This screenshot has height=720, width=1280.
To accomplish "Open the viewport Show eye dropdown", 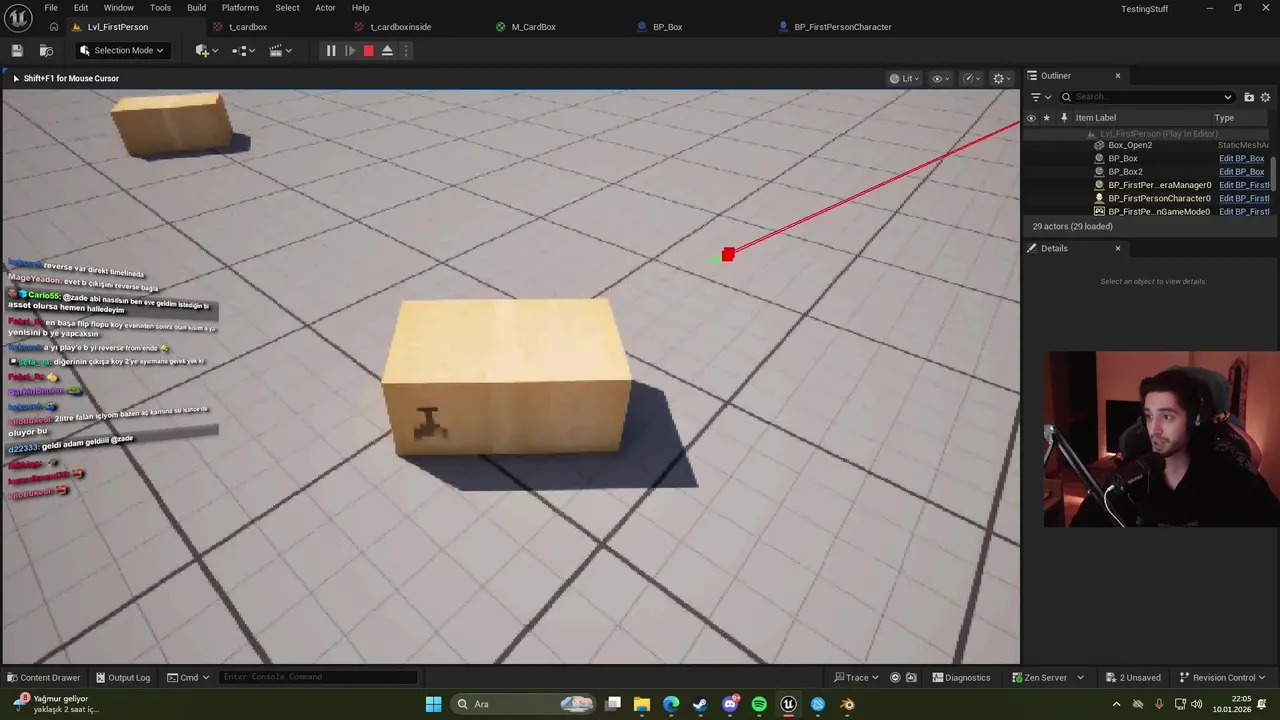I will tap(940, 78).
